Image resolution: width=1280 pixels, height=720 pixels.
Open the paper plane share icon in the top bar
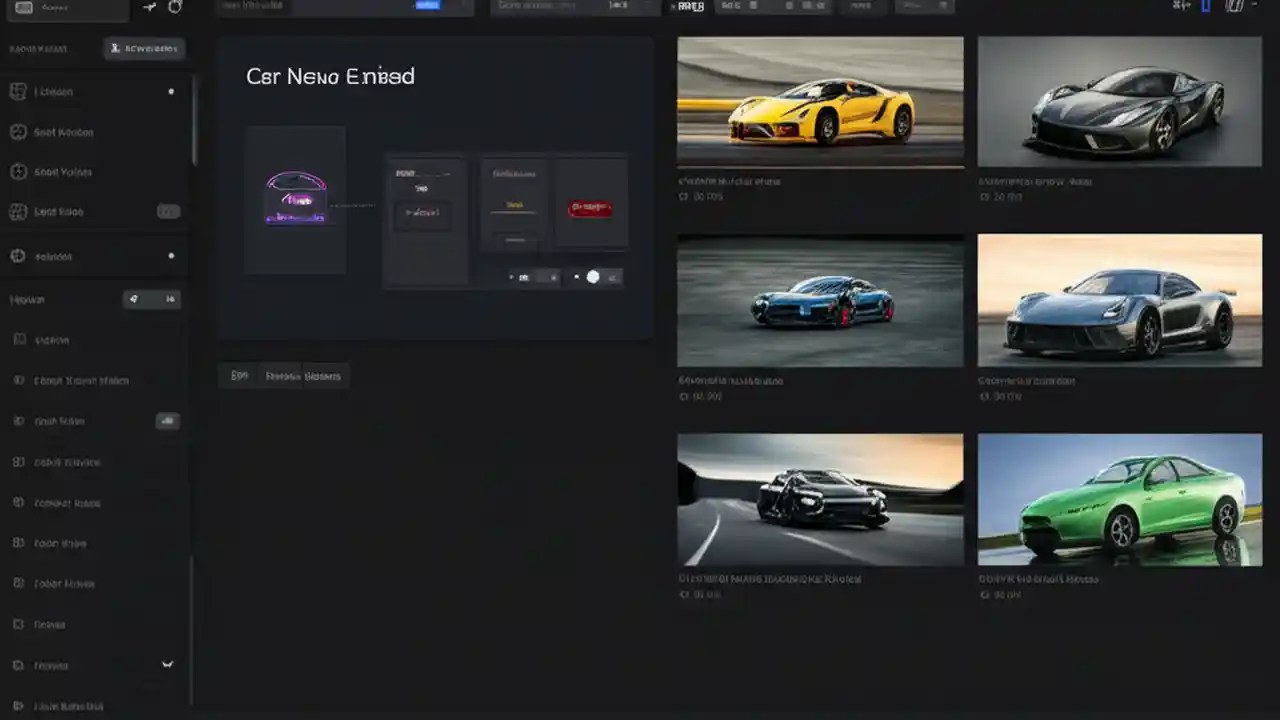(148, 7)
